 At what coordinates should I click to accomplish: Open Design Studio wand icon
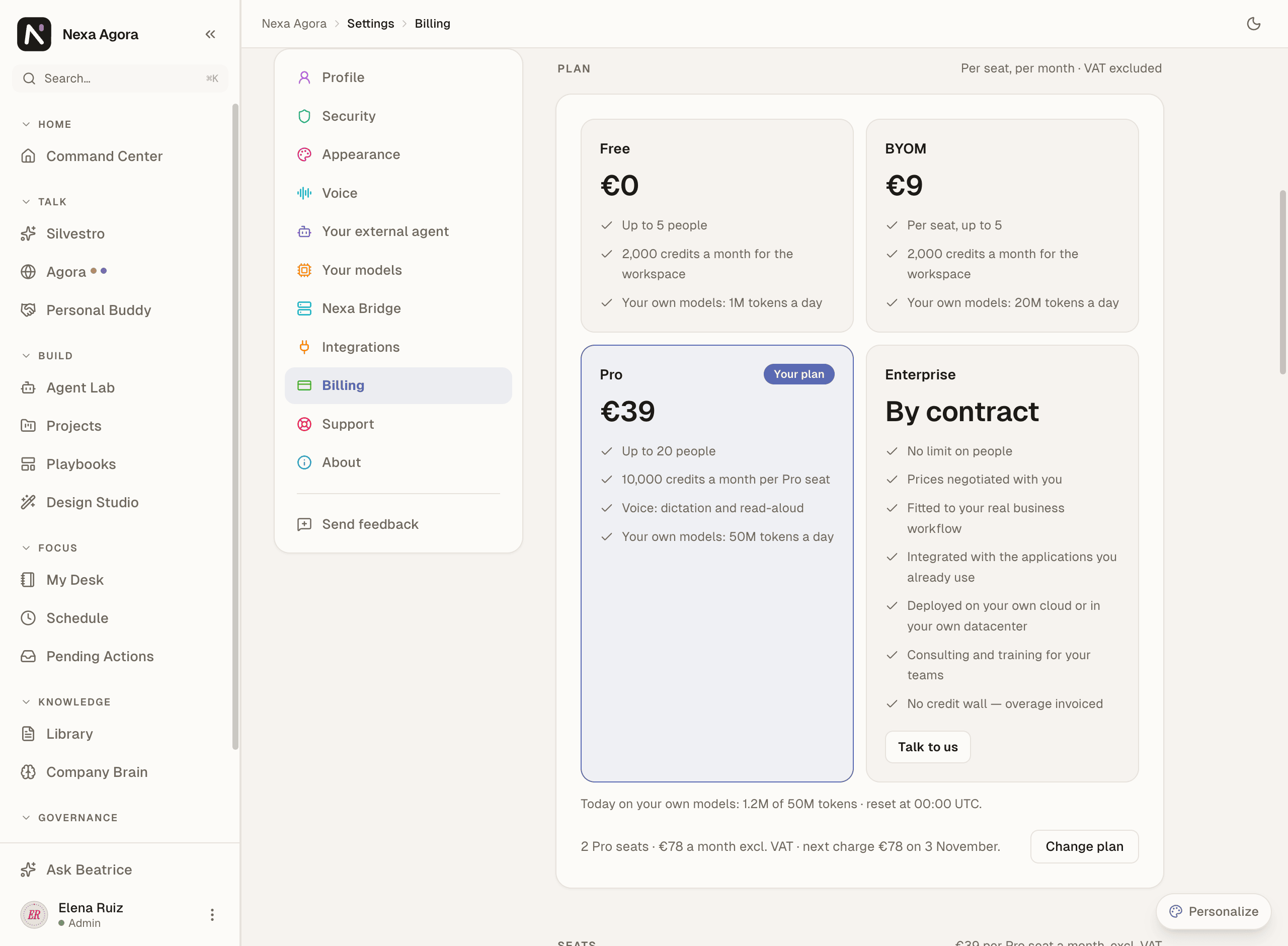pyautogui.click(x=28, y=502)
